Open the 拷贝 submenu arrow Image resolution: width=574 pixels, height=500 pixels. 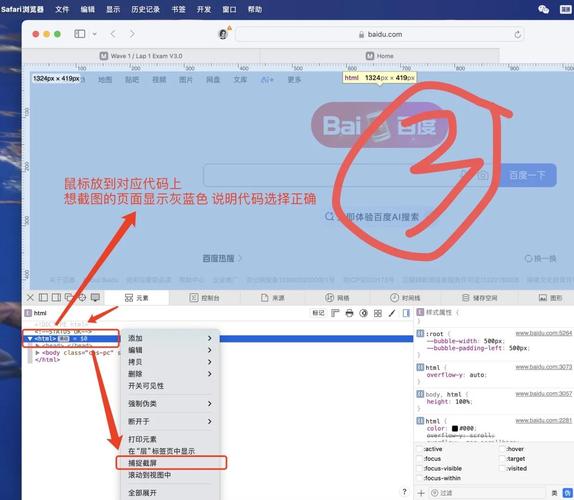[x=210, y=362]
